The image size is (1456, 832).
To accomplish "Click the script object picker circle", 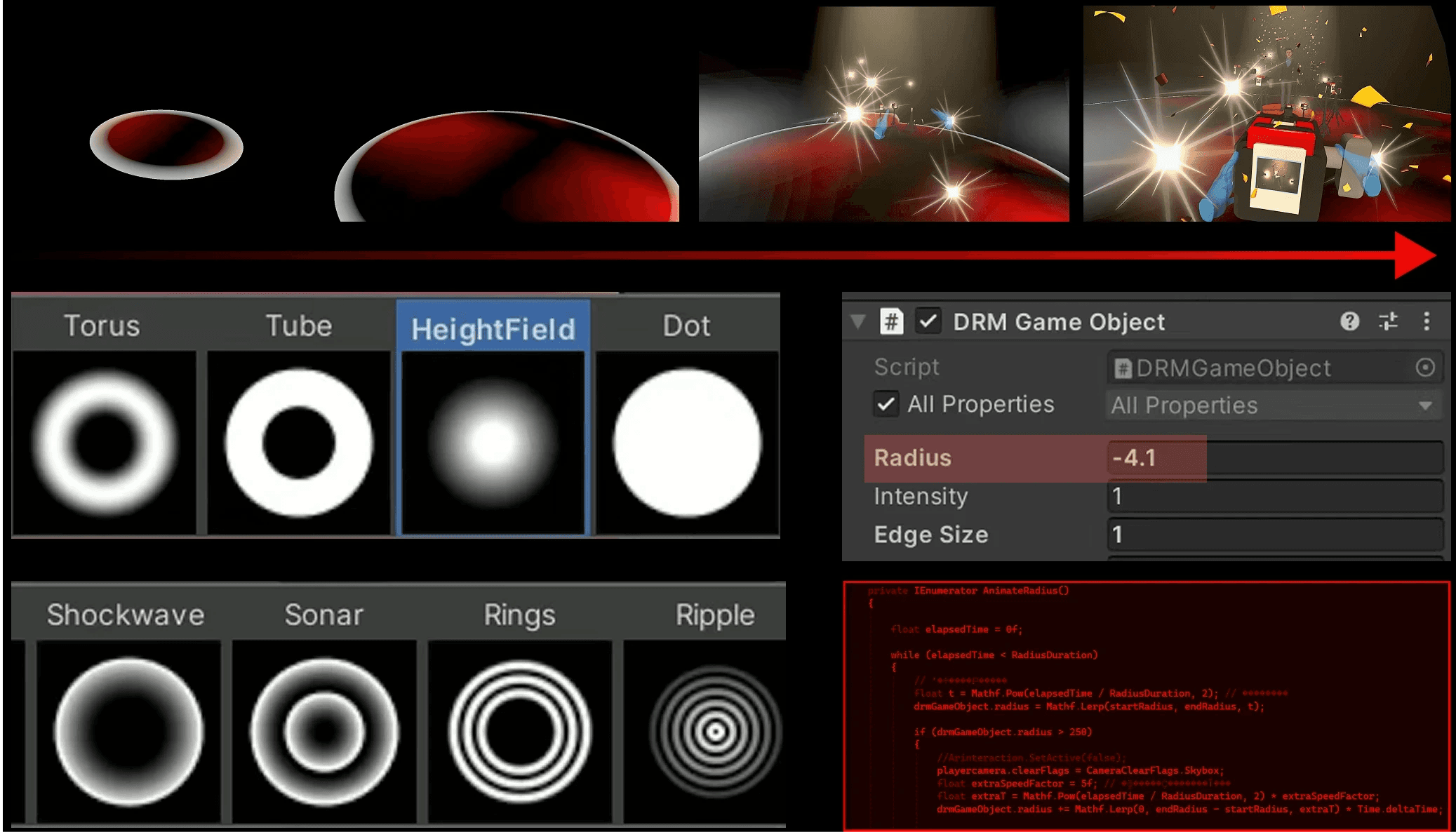I will (1425, 368).
